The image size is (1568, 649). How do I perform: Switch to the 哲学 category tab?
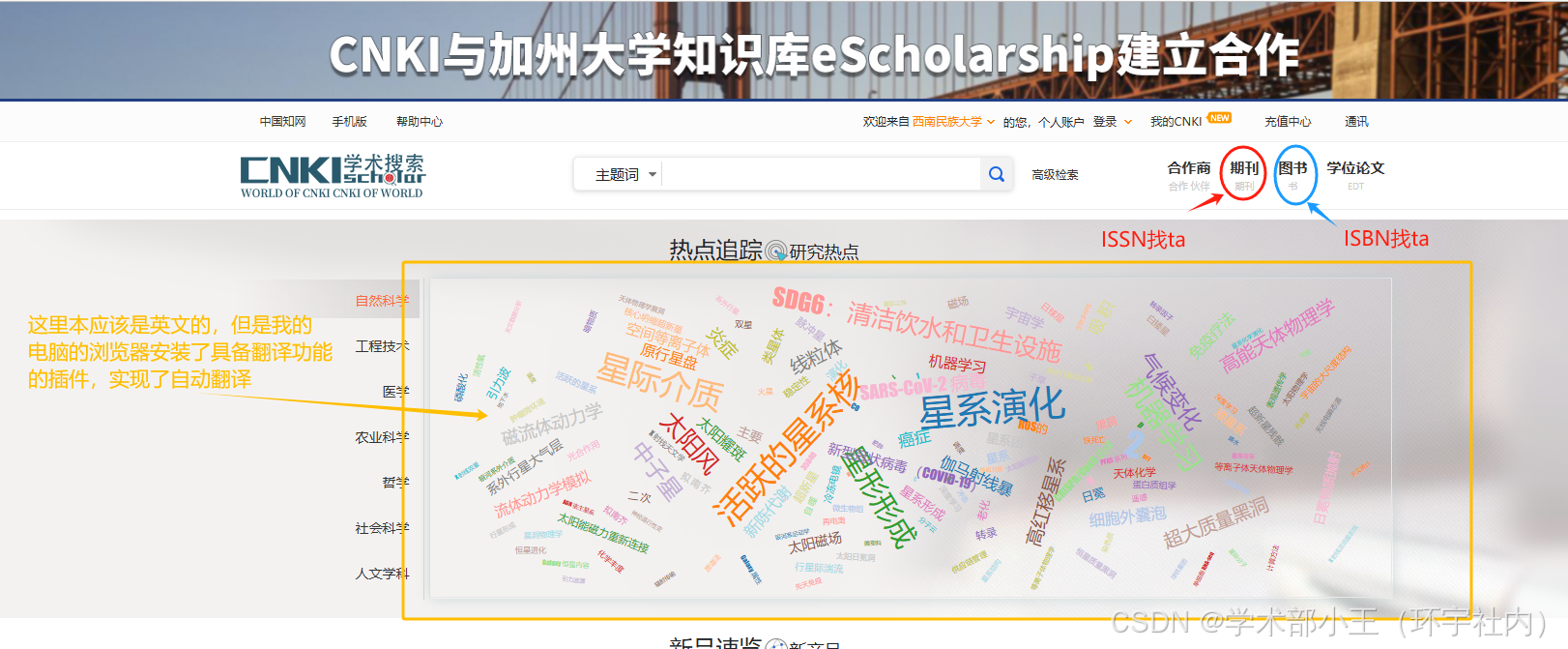tap(395, 483)
